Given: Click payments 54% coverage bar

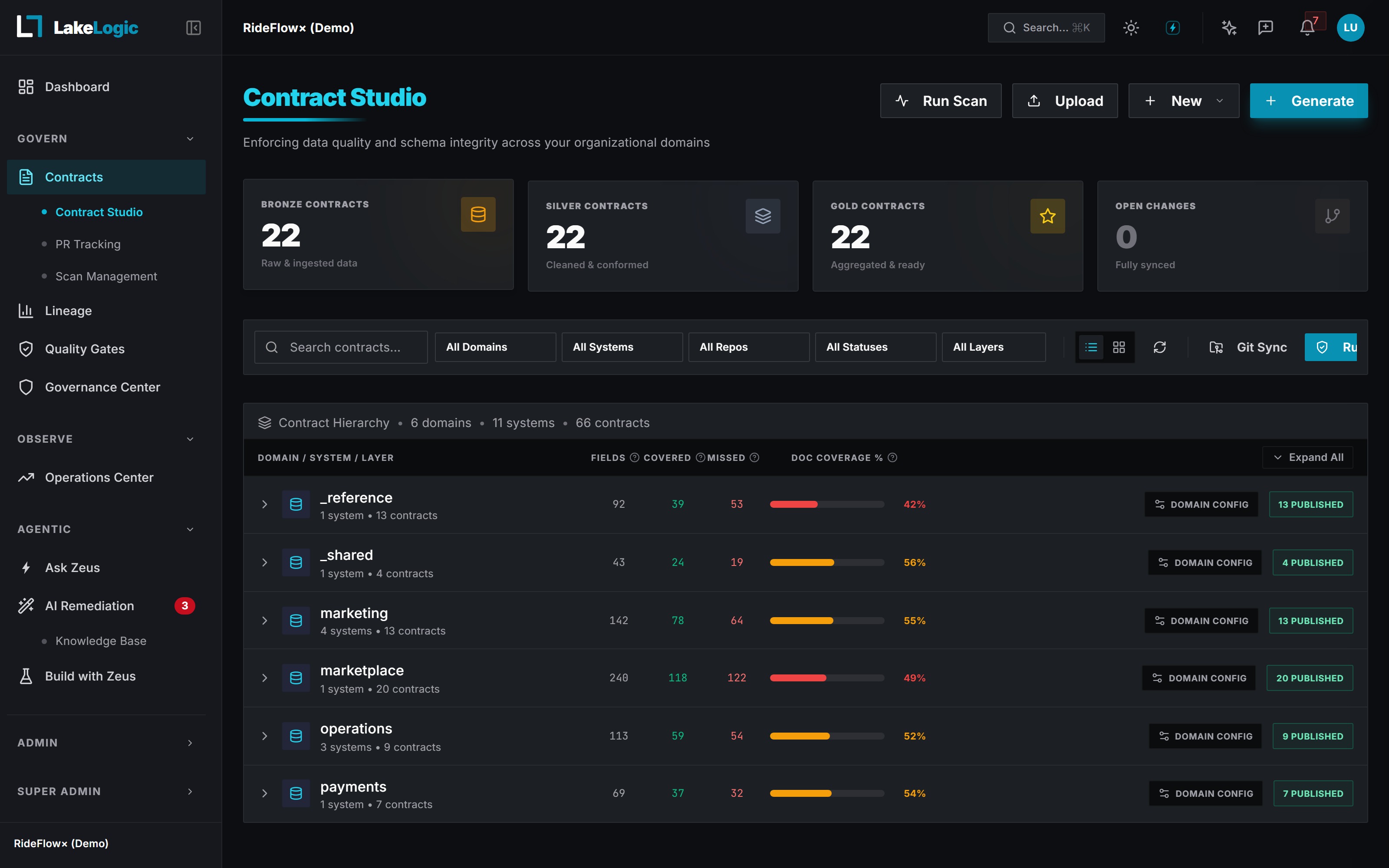Looking at the screenshot, I should [x=827, y=793].
